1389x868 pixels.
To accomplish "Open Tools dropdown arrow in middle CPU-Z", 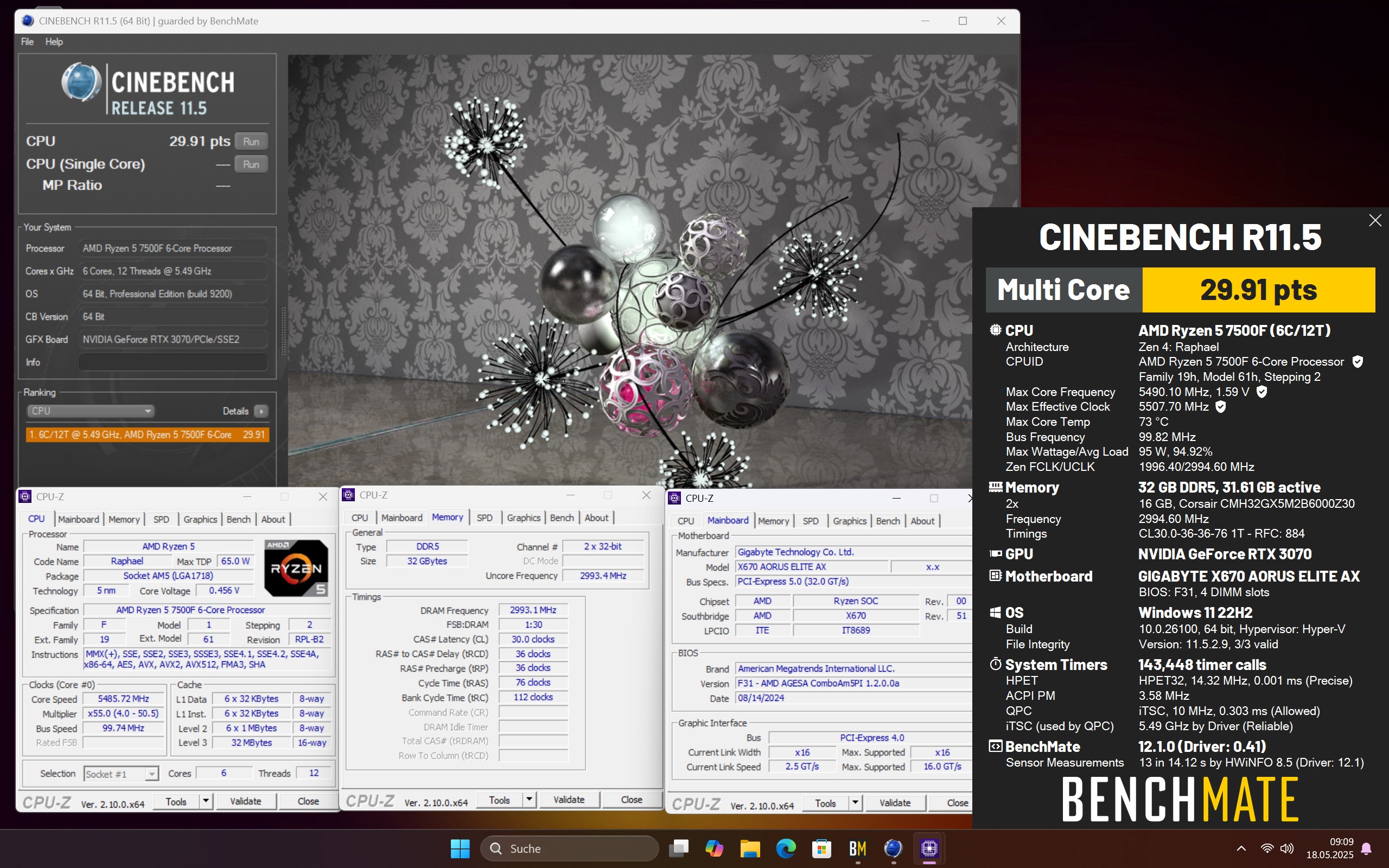I will click(528, 800).
